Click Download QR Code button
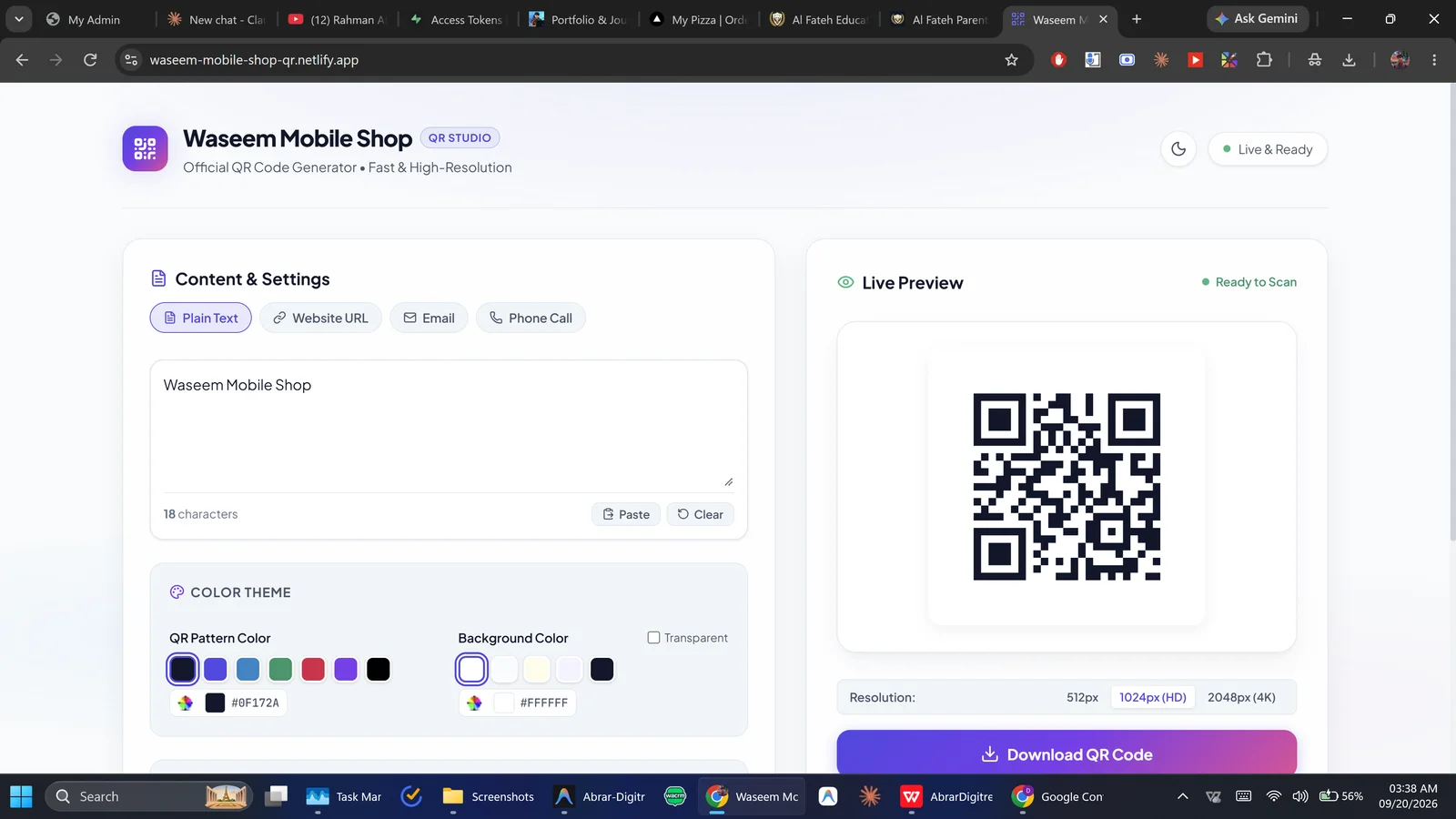 tap(1067, 754)
